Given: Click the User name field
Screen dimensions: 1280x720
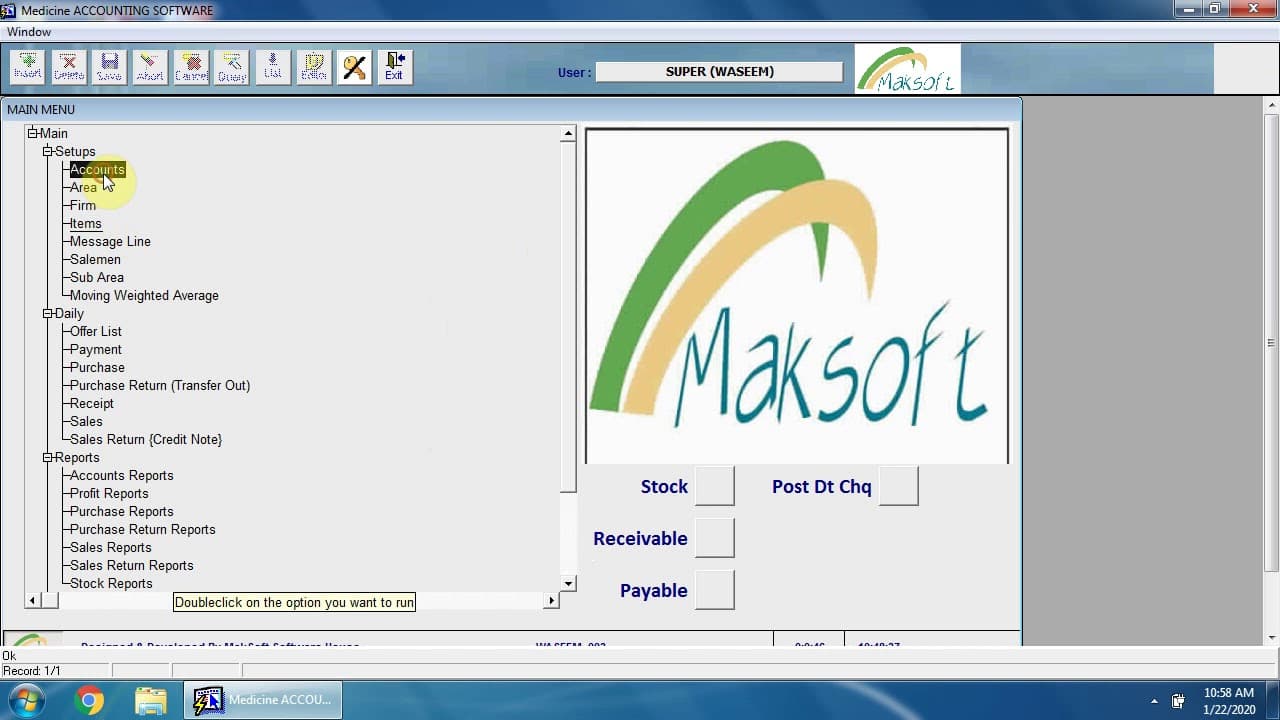Looking at the screenshot, I should coord(720,72).
